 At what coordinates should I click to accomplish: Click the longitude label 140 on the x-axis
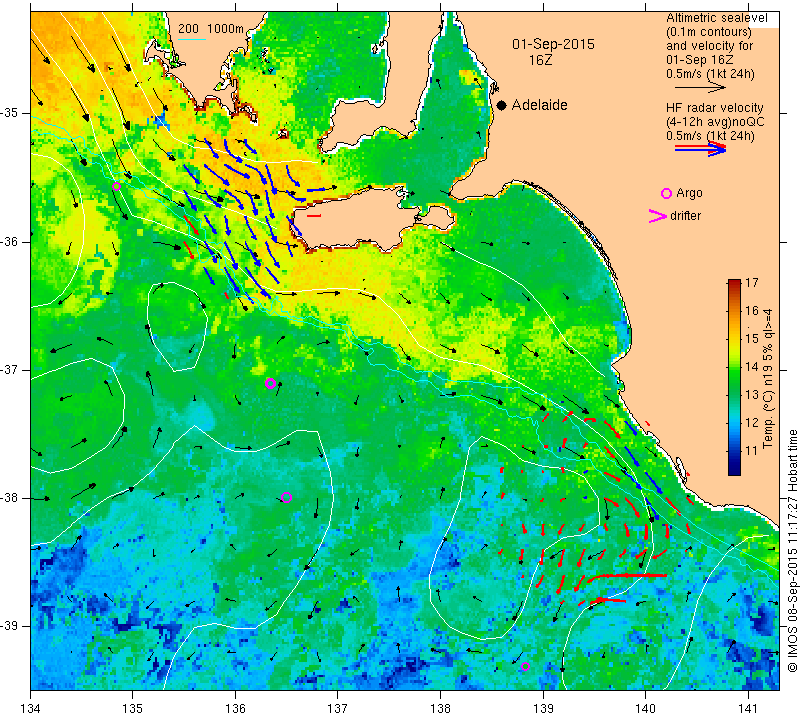pos(645,708)
